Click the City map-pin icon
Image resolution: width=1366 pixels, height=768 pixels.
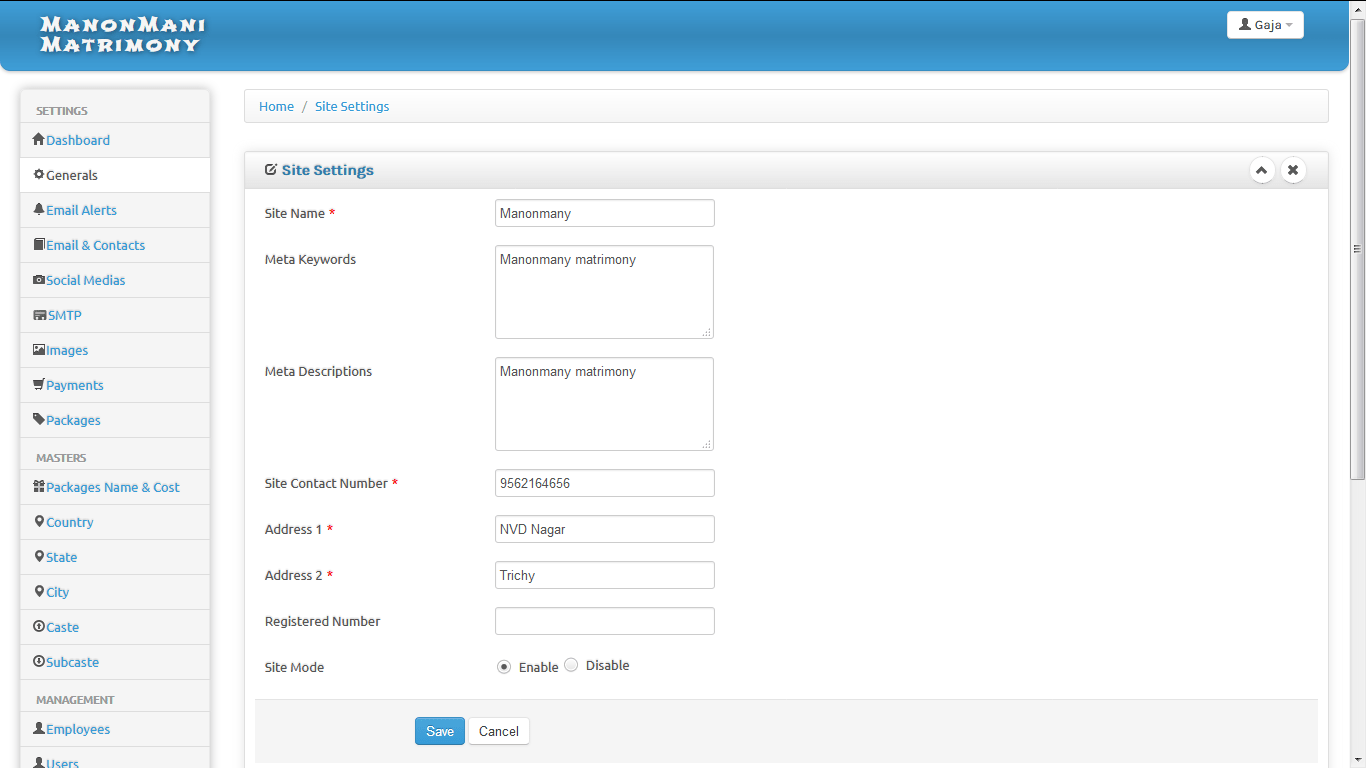[39, 592]
